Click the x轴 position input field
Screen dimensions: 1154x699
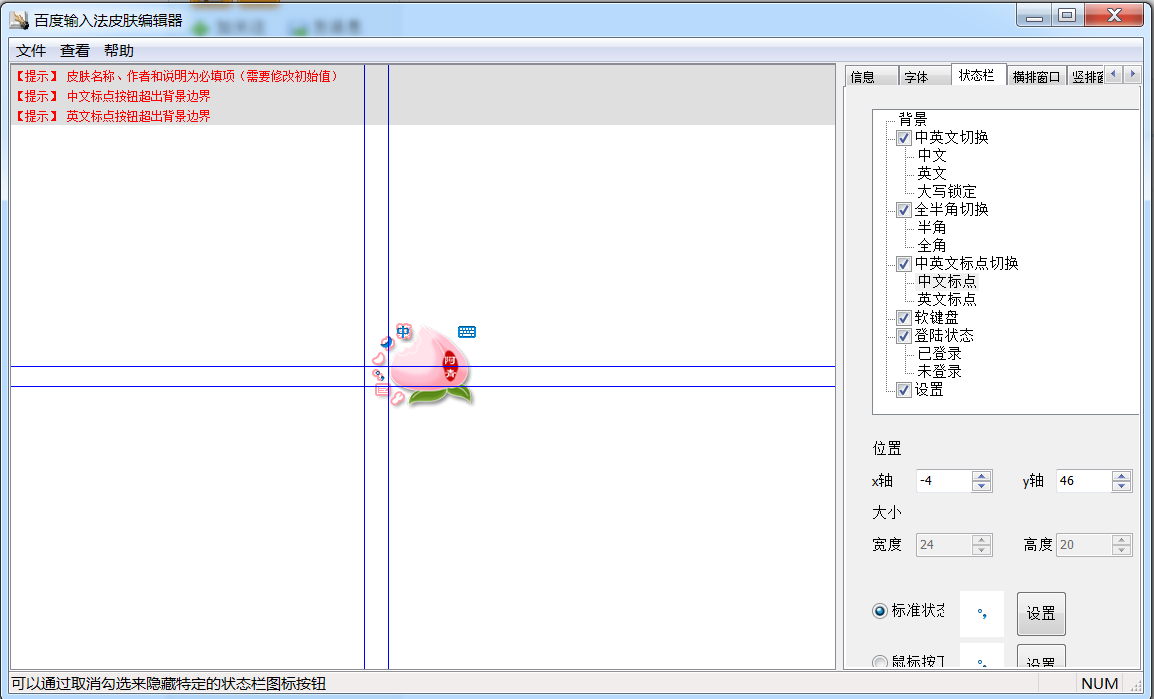point(944,481)
